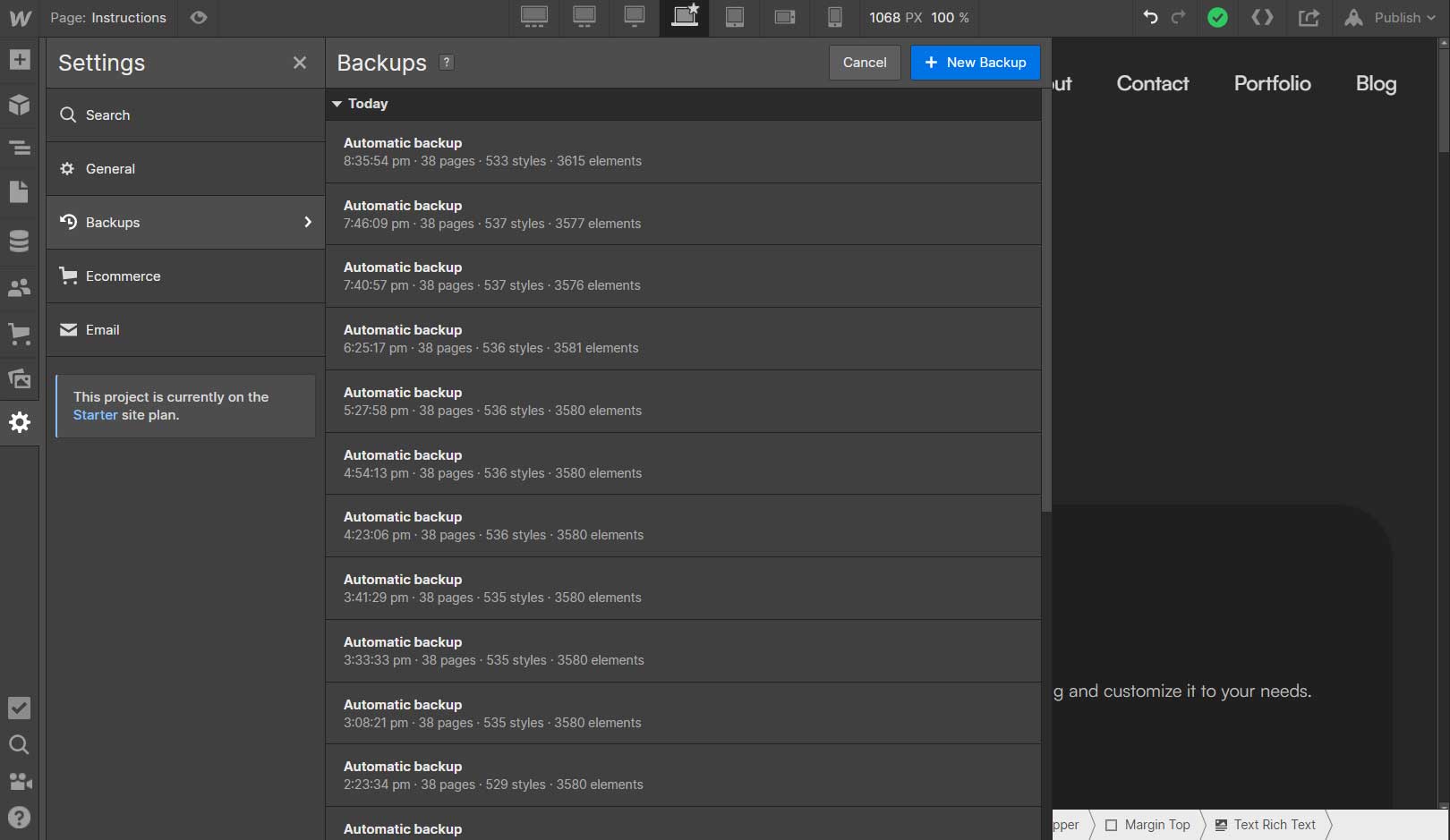Image resolution: width=1450 pixels, height=840 pixels.
Task: Open Help question mark icon
Action: 19,818
